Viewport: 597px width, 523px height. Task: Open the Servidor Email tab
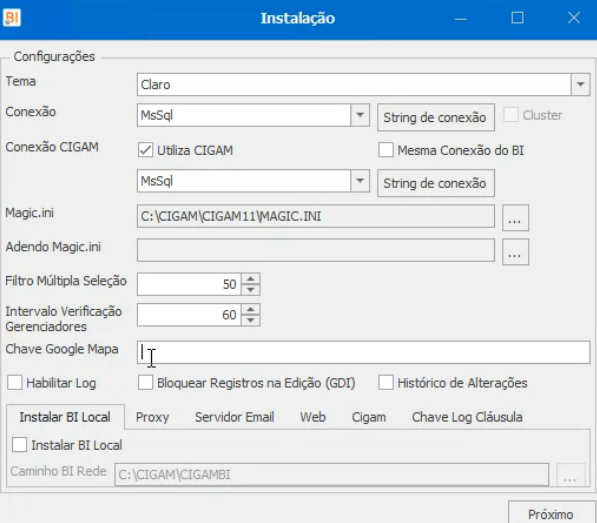(235, 417)
